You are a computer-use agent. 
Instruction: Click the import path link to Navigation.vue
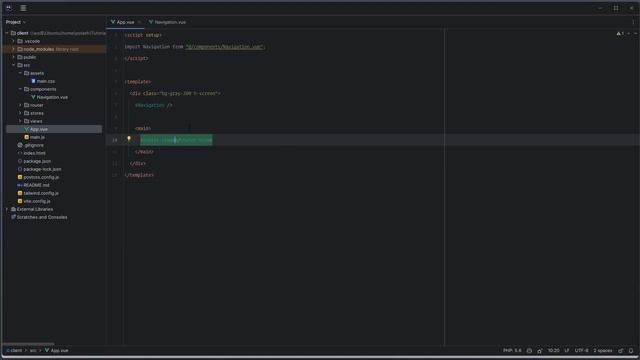click(x=224, y=47)
